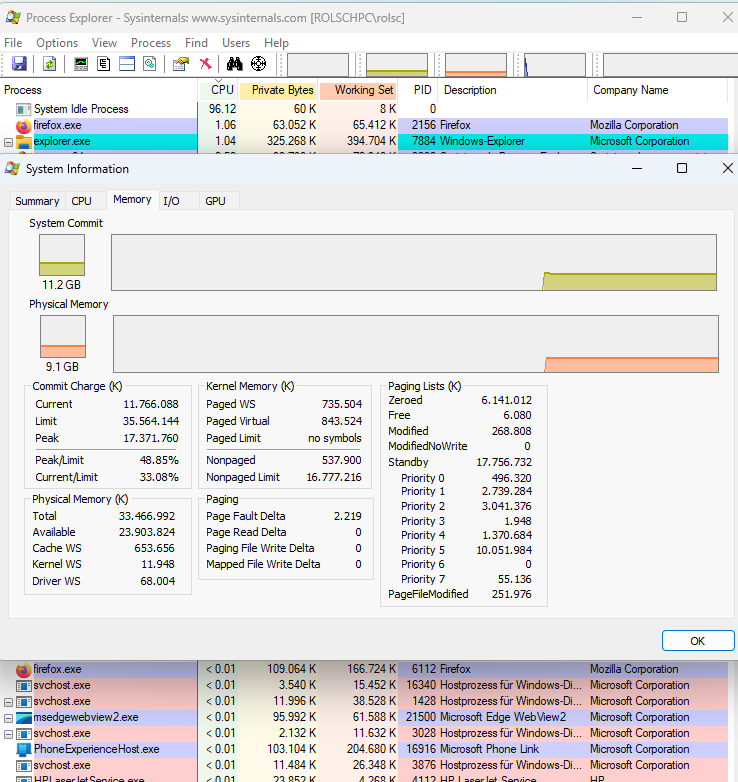Viewport: 738px width, 782px height.
Task: Click the toolbar CPU usage mini graph
Action: coord(318,65)
